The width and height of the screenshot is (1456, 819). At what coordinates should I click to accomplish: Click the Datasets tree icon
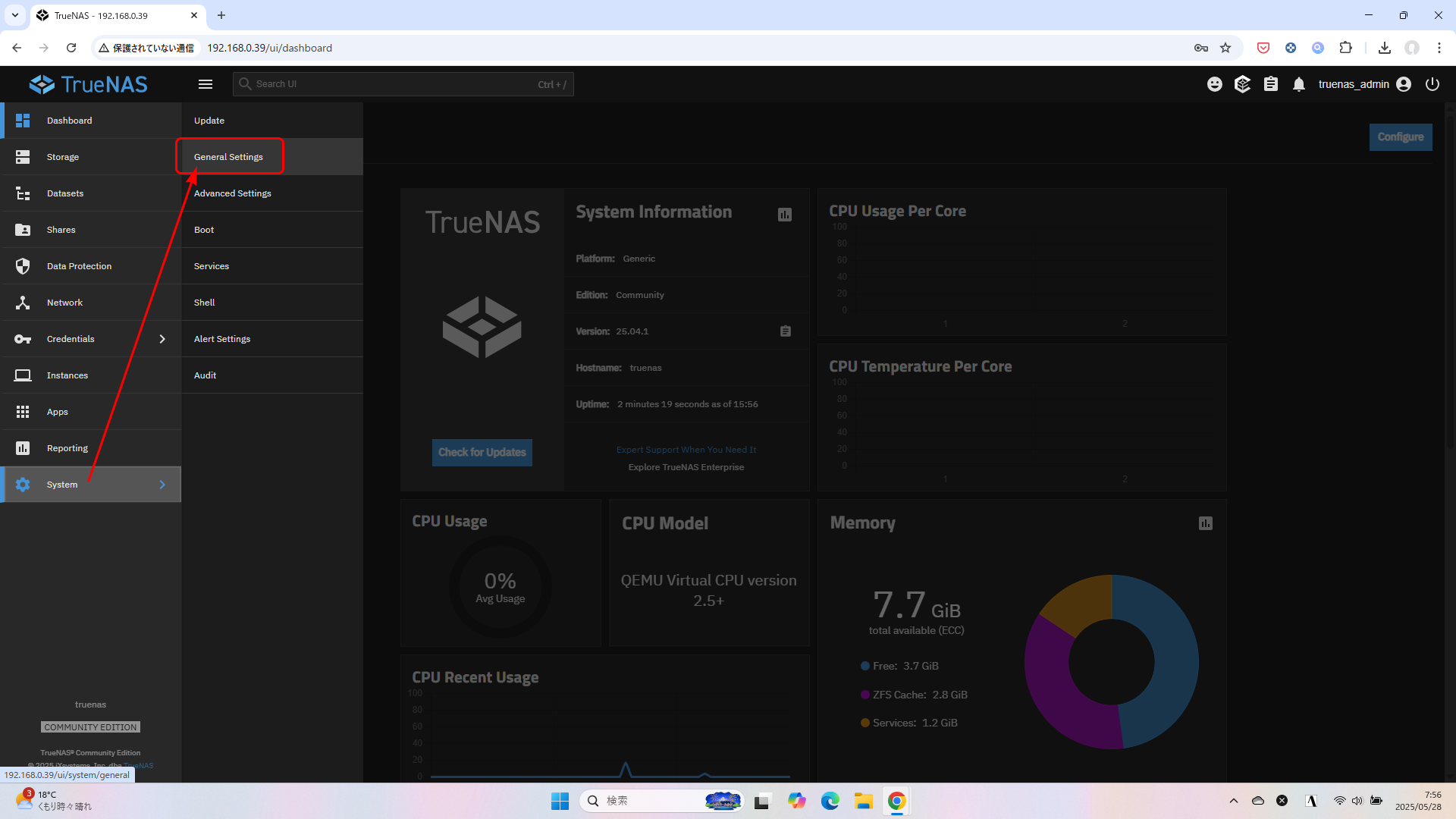click(x=23, y=193)
